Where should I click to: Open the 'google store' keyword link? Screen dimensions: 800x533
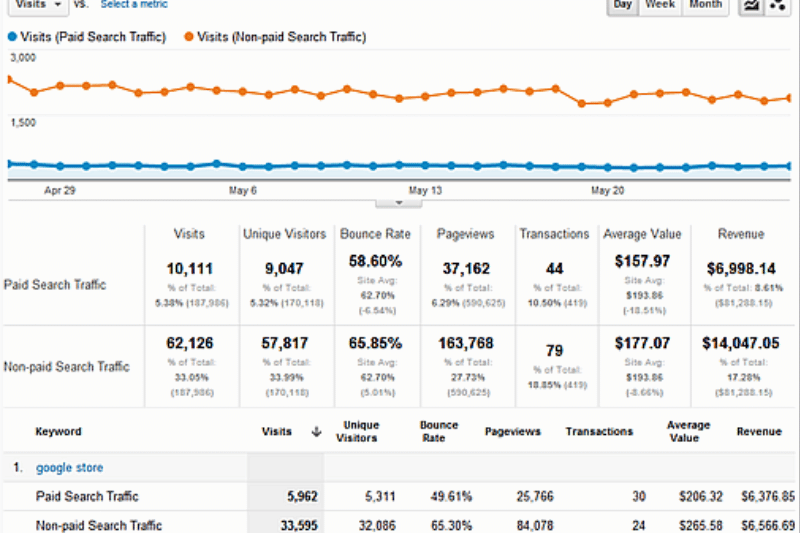click(69, 468)
